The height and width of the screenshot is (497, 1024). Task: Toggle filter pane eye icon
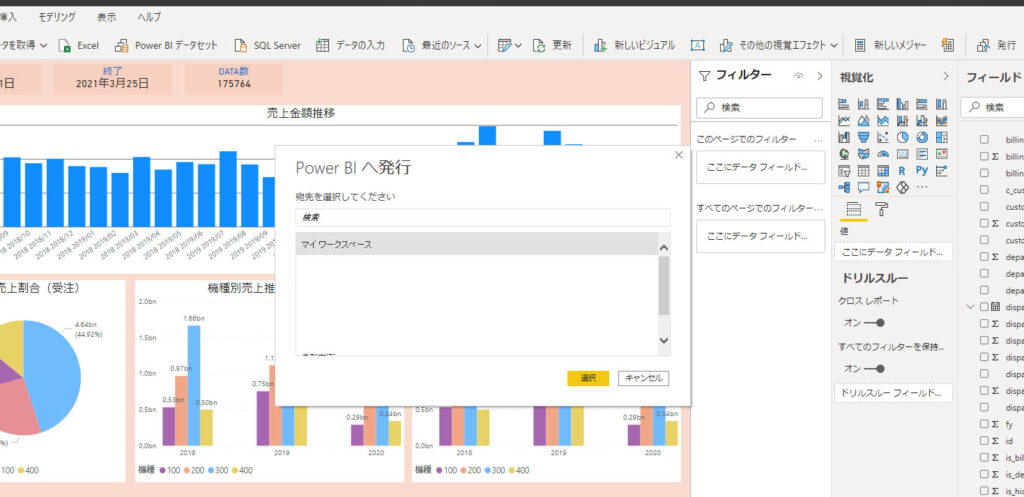click(798, 76)
